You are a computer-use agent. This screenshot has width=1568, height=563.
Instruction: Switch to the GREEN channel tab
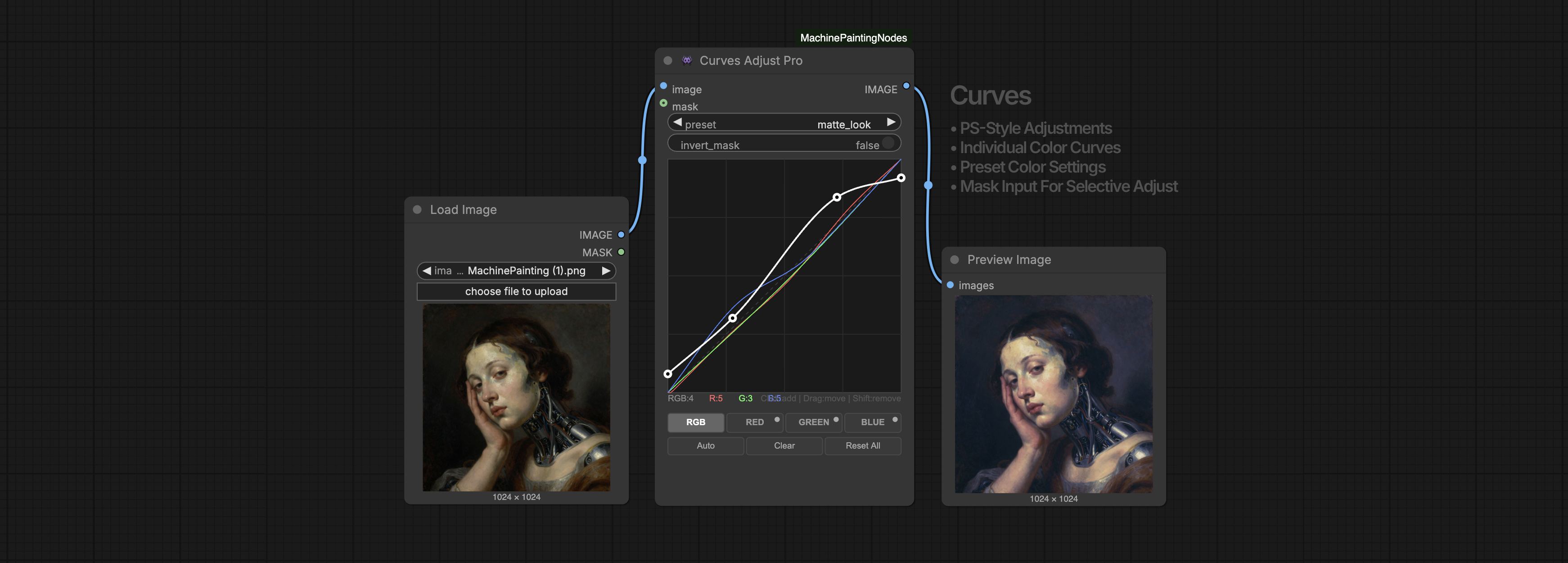point(814,422)
